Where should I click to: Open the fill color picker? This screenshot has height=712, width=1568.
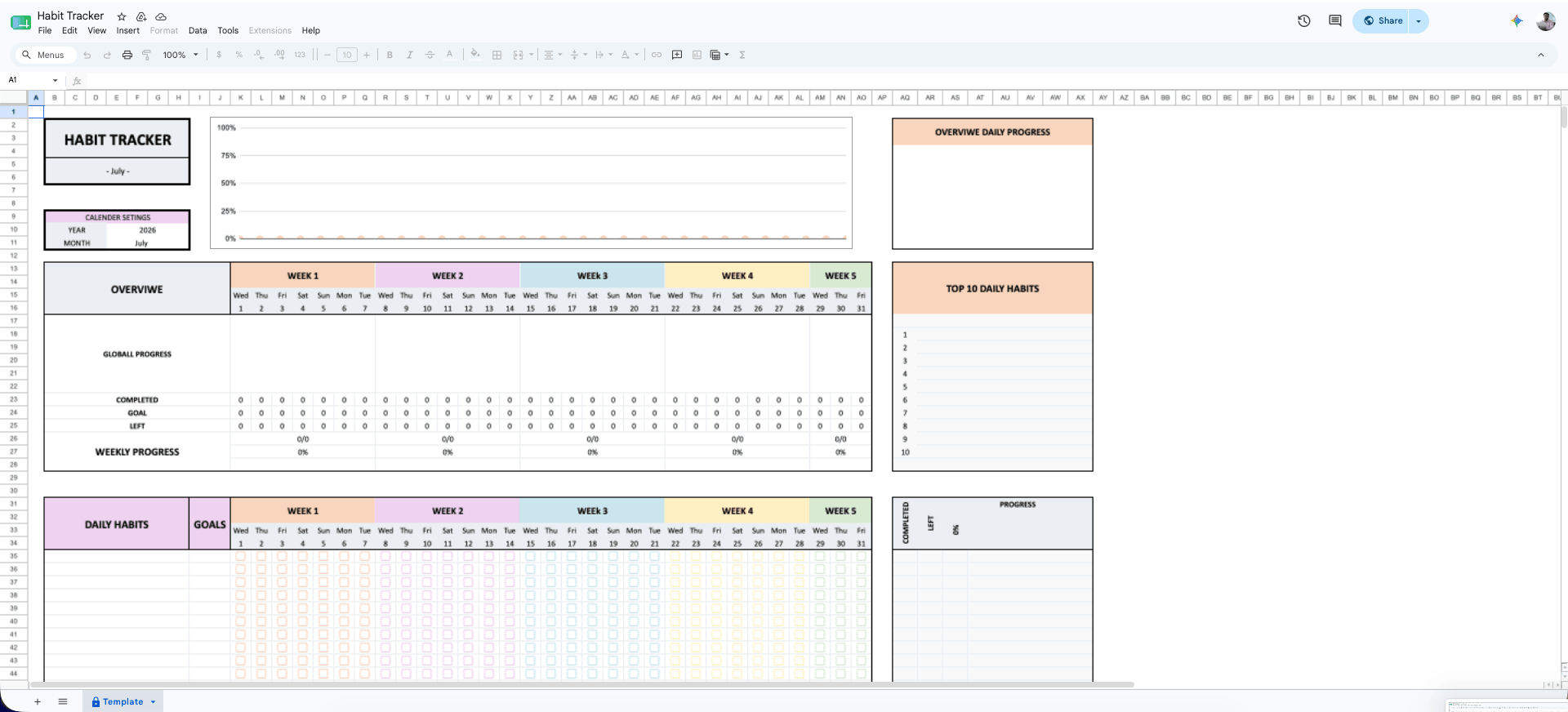pos(475,55)
